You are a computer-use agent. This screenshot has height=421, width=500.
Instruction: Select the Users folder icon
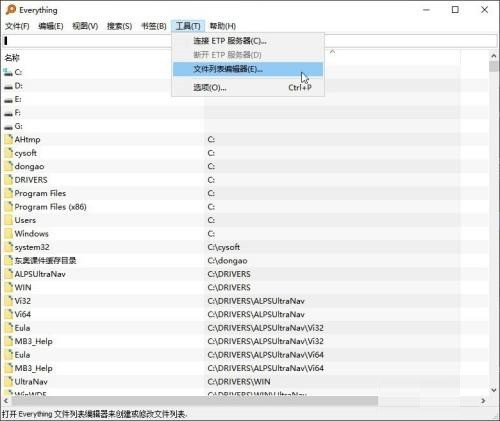point(8,220)
